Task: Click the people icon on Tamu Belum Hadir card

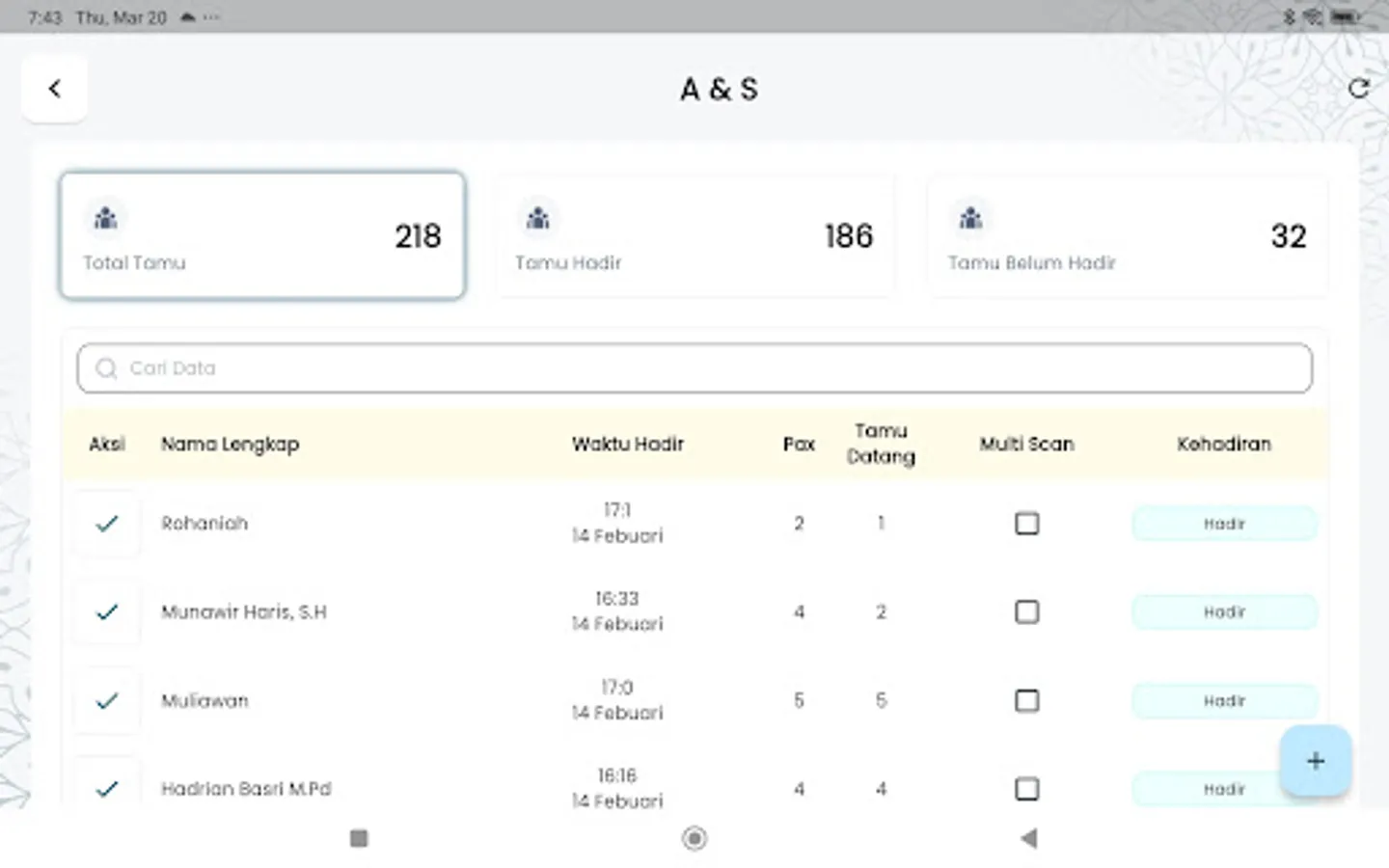Action: pyautogui.click(x=971, y=217)
